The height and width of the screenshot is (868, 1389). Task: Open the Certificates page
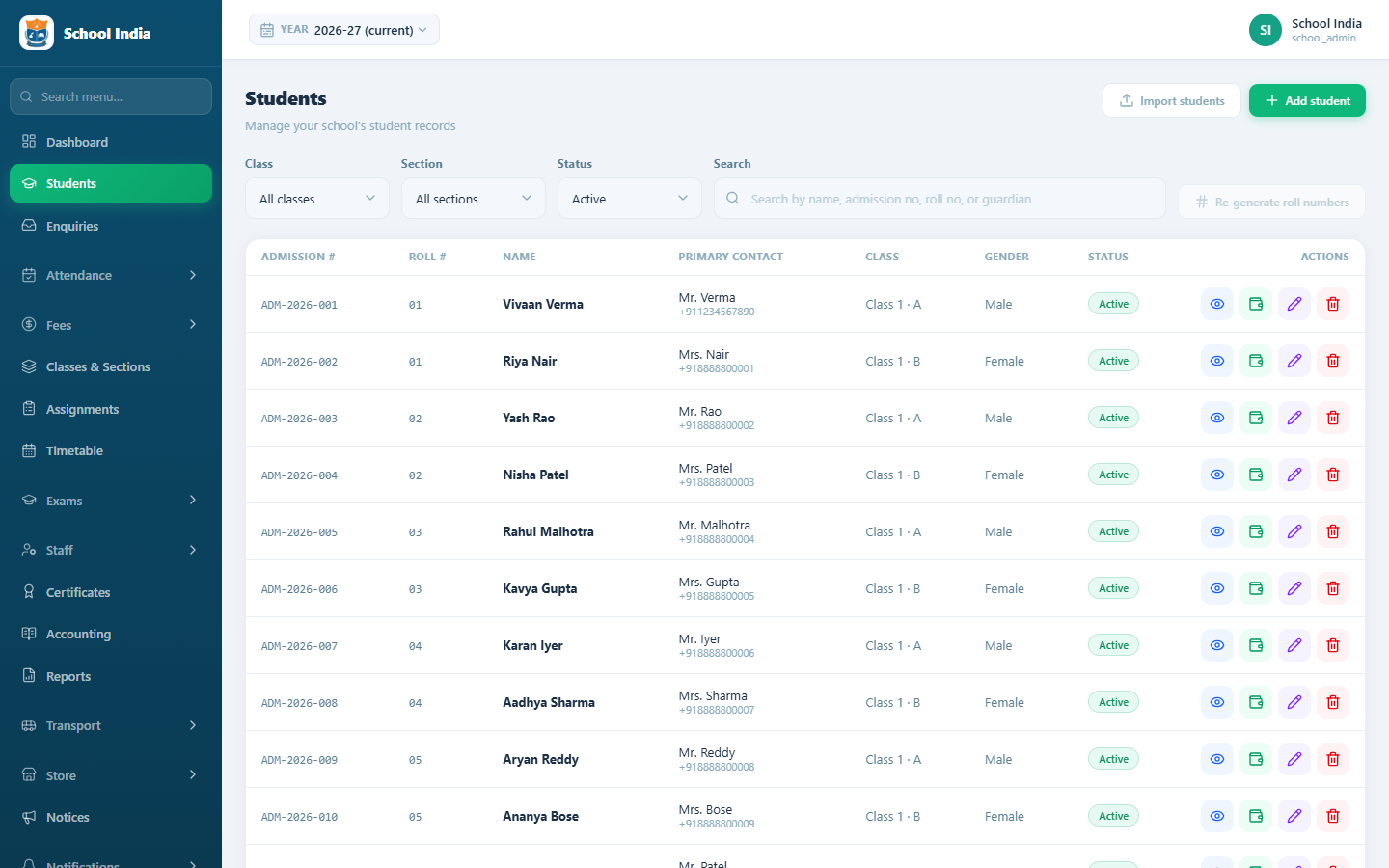point(111,592)
